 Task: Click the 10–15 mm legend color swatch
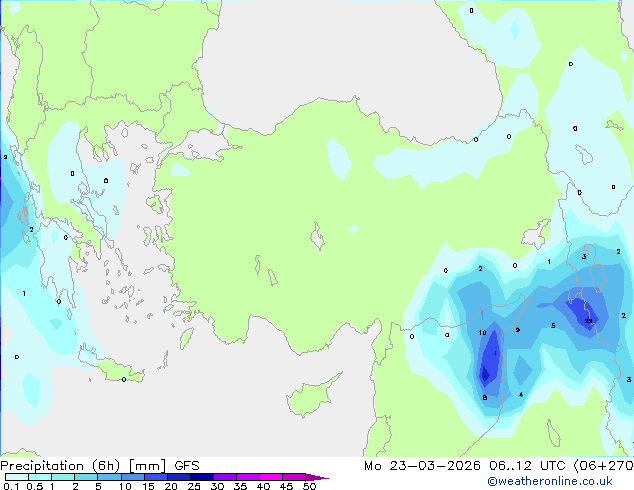(x=133, y=477)
